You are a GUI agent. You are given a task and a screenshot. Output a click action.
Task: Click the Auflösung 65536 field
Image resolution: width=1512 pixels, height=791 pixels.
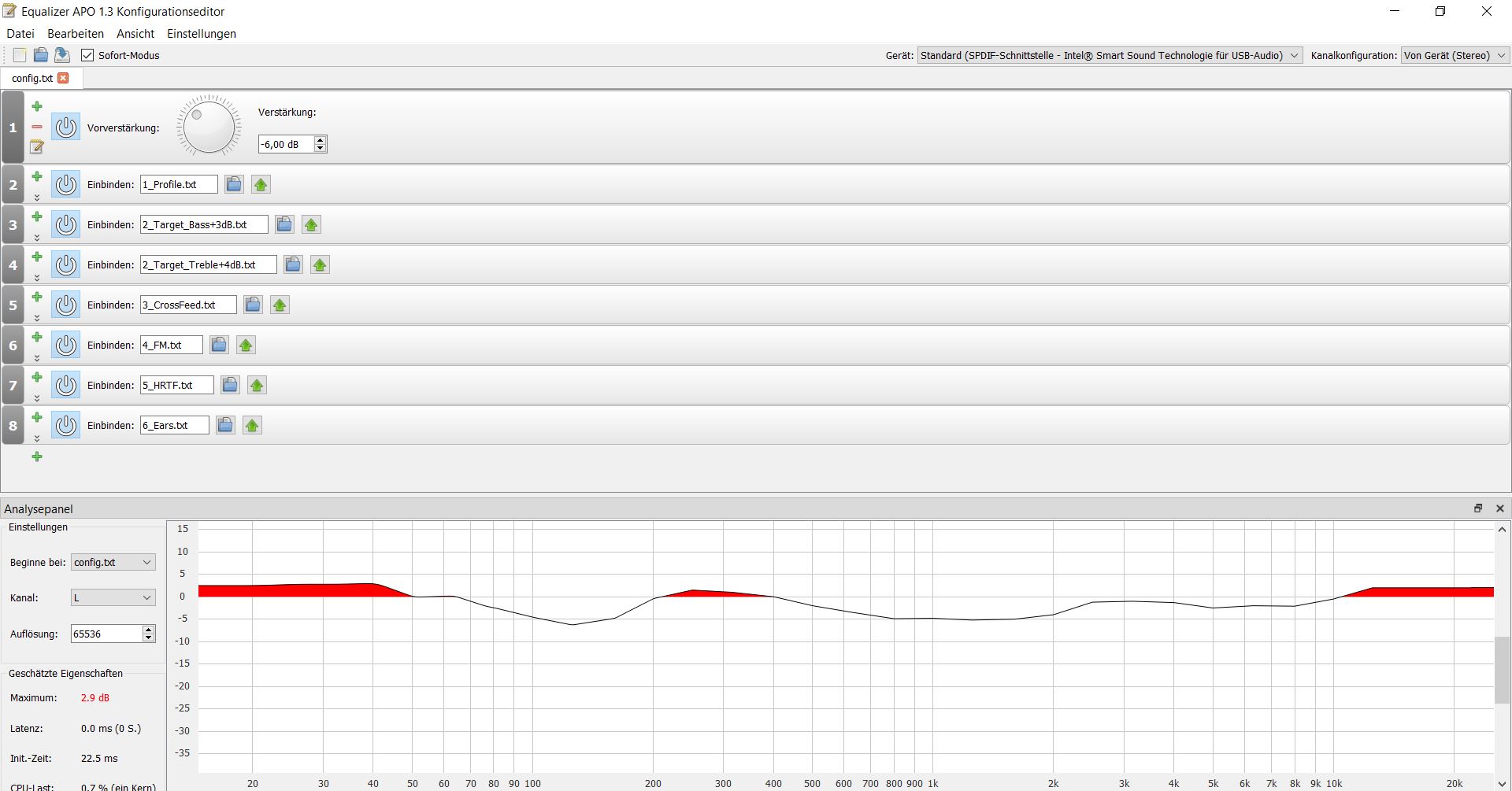(106, 634)
